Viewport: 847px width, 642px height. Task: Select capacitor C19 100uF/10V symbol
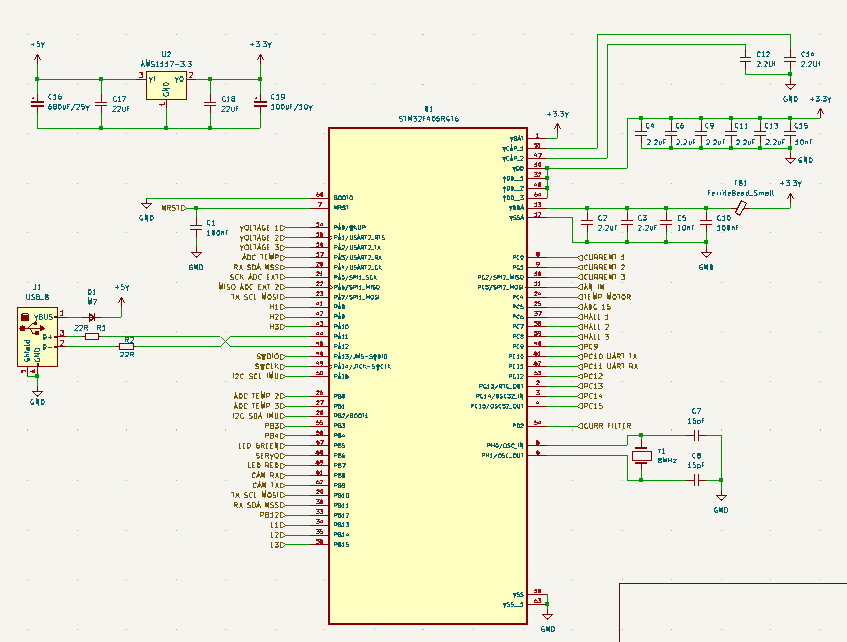click(x=260, y=103)
